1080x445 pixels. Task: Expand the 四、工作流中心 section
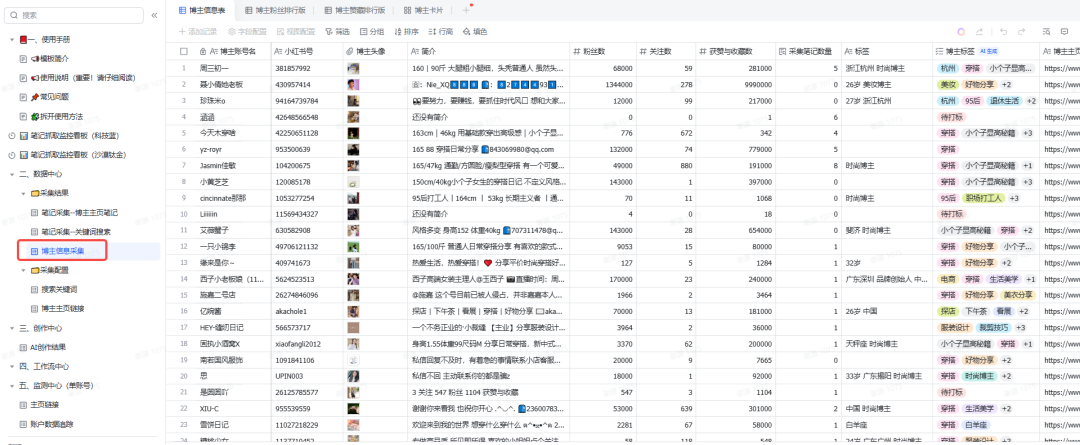tap(12, 366)
